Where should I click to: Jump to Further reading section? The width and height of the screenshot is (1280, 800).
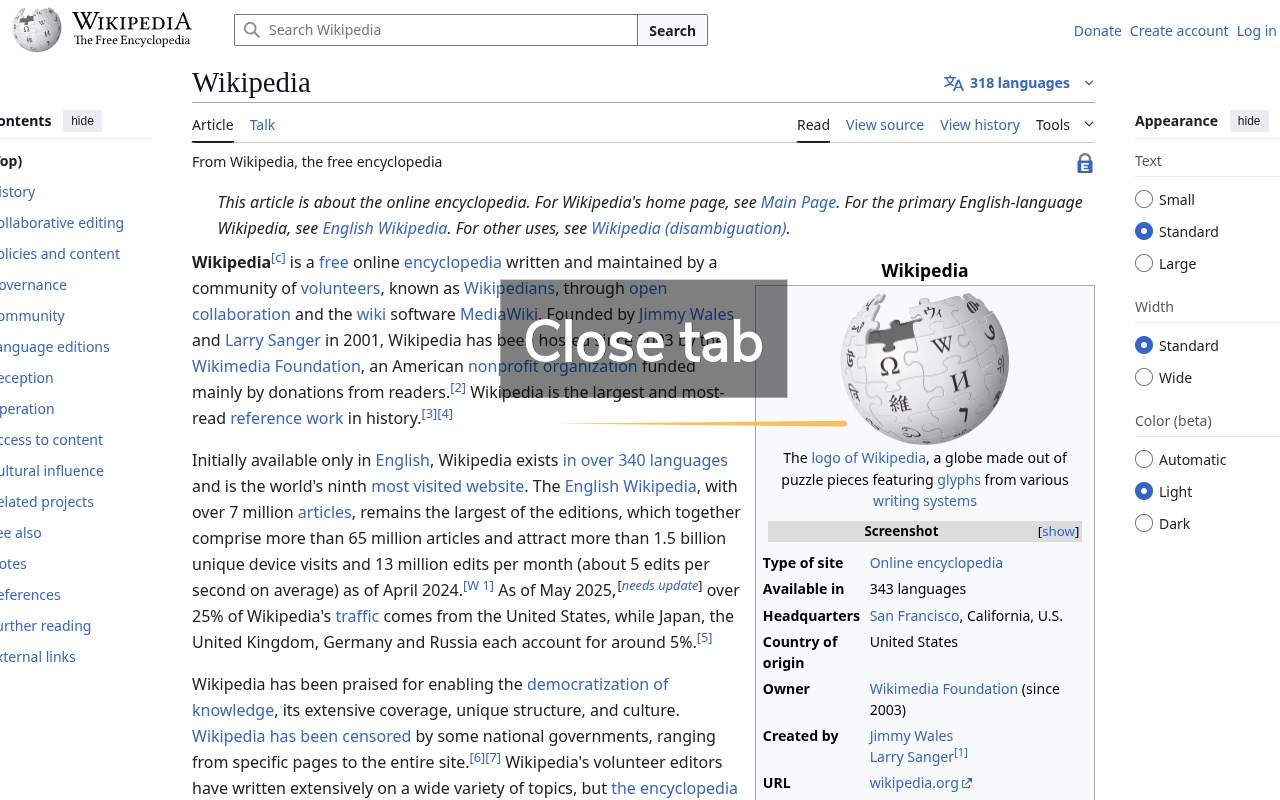44,626
